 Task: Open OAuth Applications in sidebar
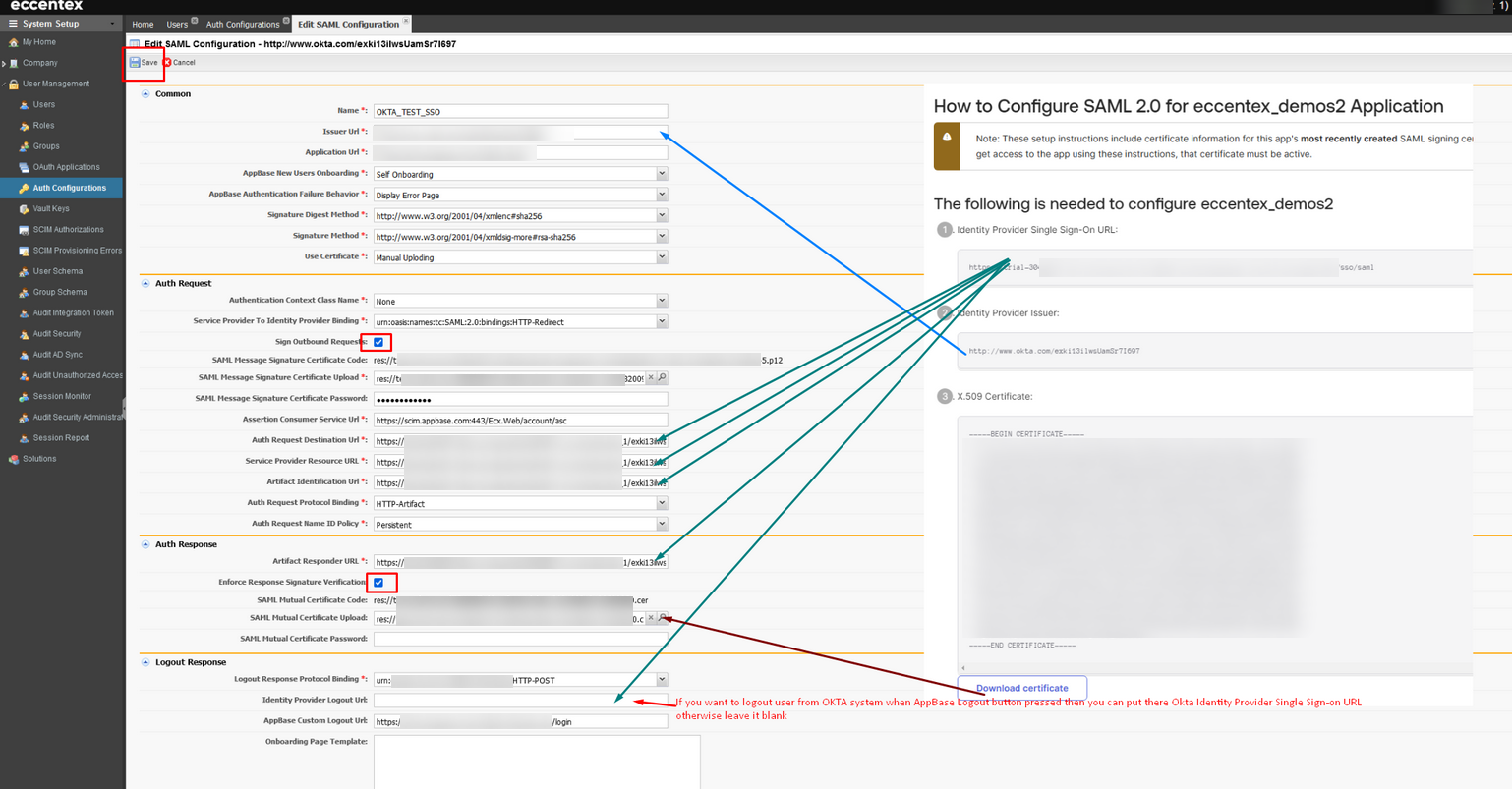[66, 167]
